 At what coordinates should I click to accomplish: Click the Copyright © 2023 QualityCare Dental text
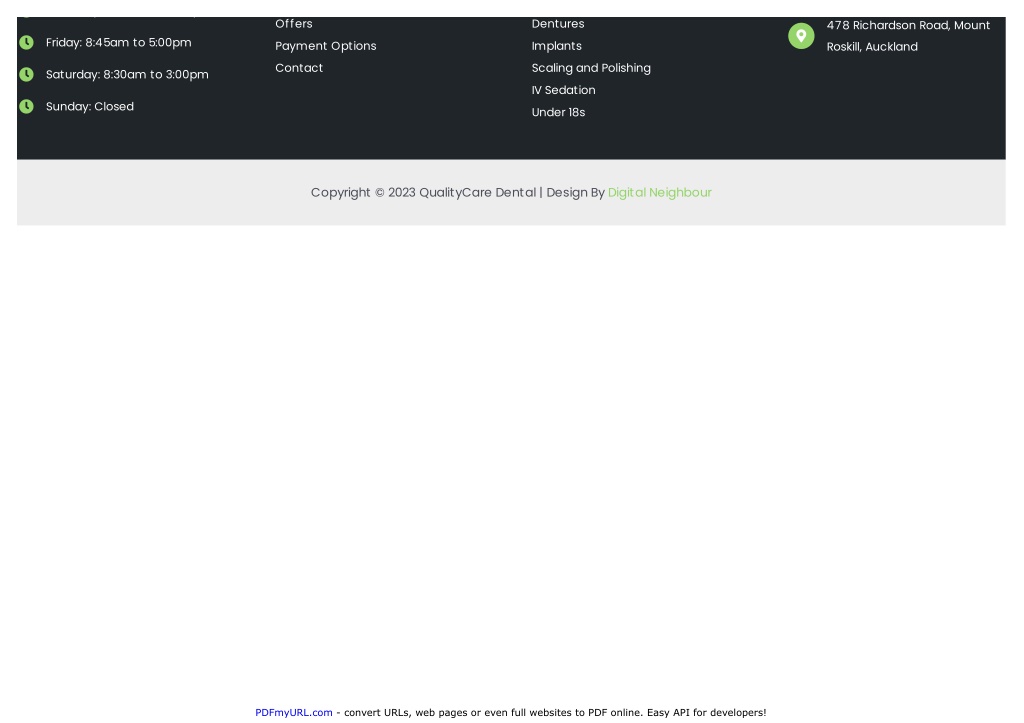click(423, 193)
